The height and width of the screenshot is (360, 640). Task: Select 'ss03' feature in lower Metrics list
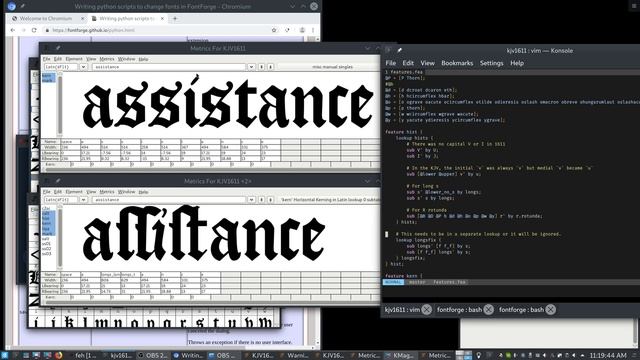pyautogui.click(x=48, y=254)
